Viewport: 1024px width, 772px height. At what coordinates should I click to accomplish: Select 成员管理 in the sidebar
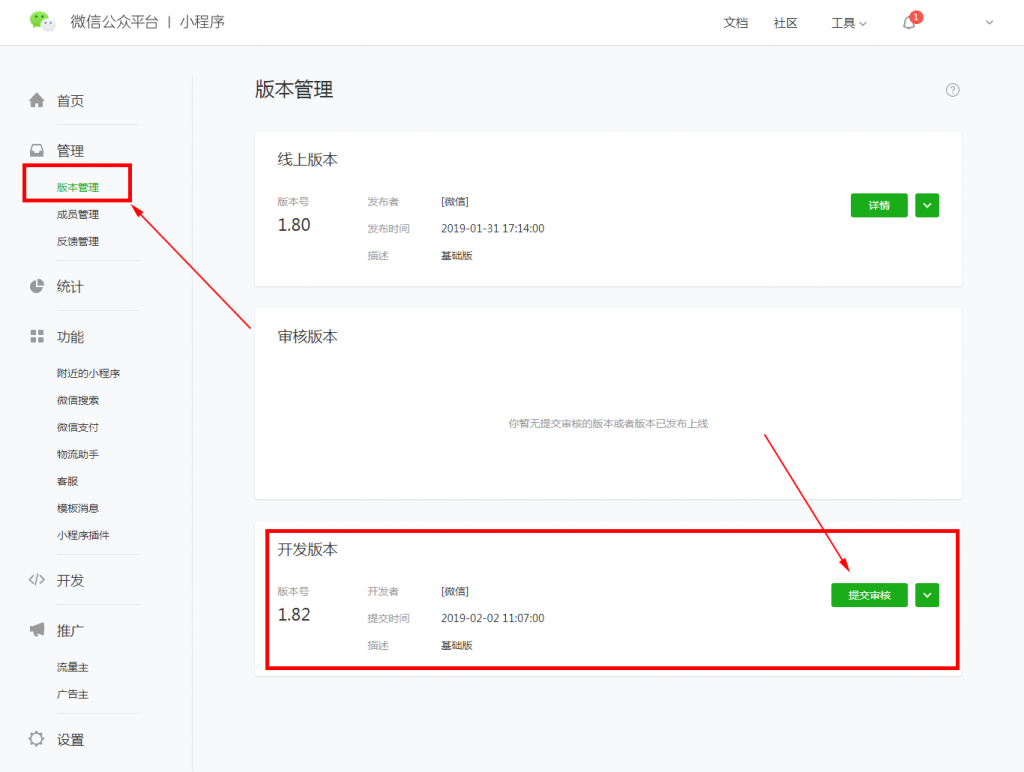[x=78, y=214]
